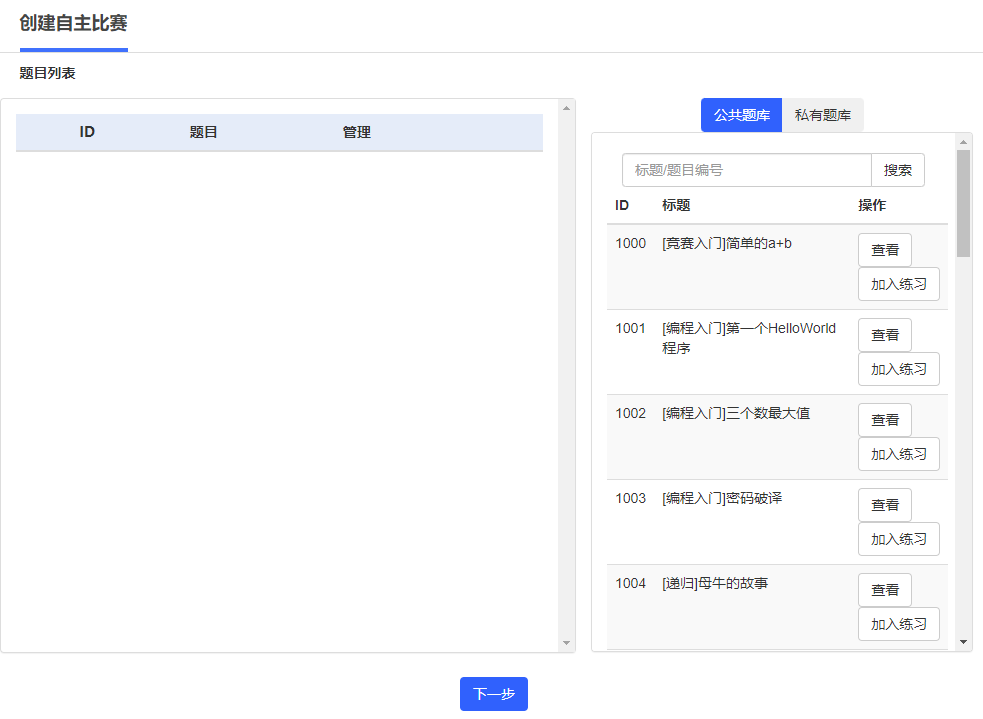This screenshot has width=983, height=719.
Task: Click 查看 for problem 1004 母牛的故事
Action: (x=885, y=590)
